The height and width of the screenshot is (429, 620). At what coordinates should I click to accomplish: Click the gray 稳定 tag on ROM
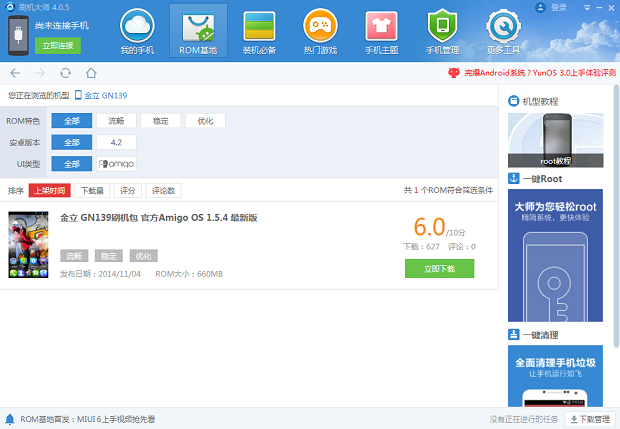(109, 256)
